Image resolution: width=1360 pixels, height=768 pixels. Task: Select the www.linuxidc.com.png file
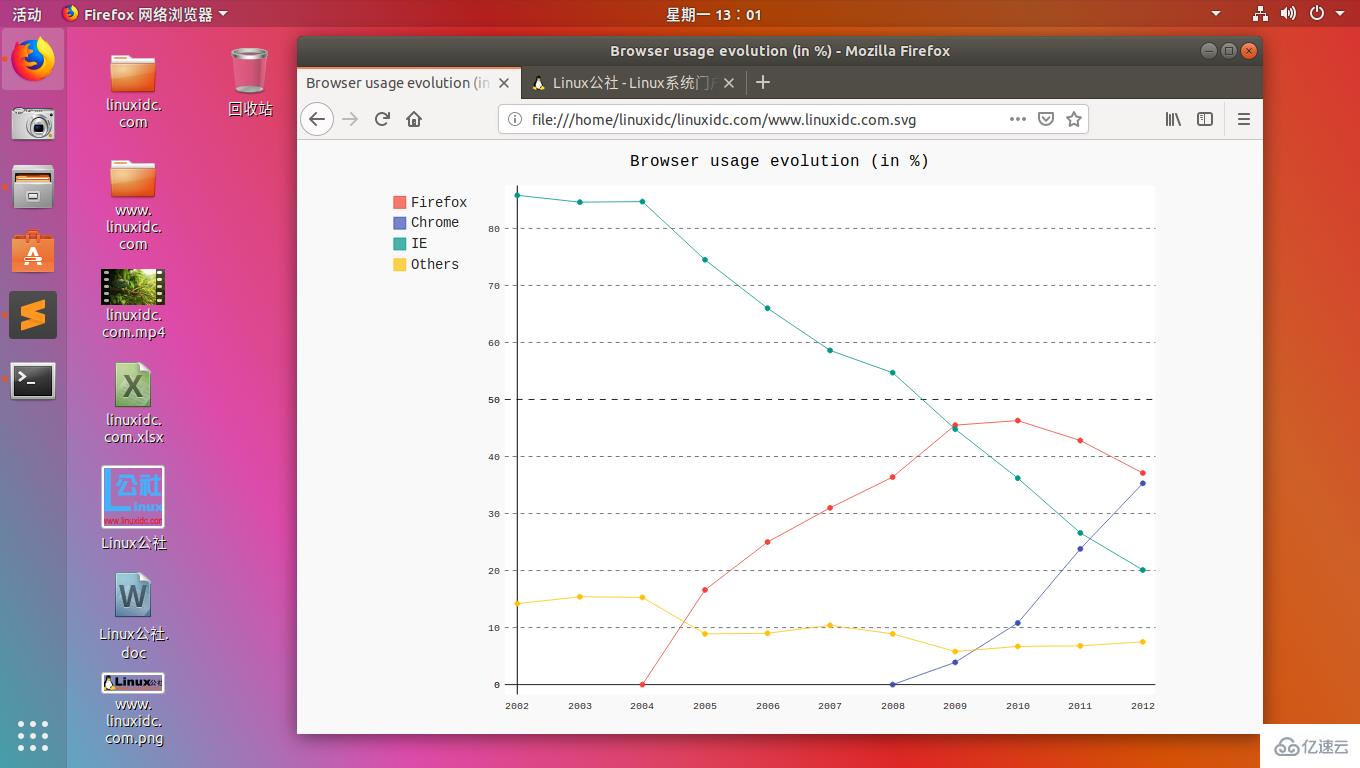click(133, 709)
